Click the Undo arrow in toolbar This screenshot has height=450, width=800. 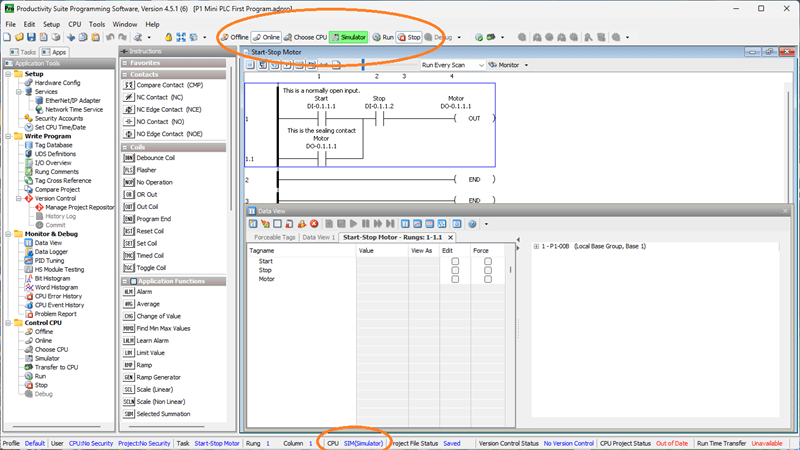pos(110,37)
